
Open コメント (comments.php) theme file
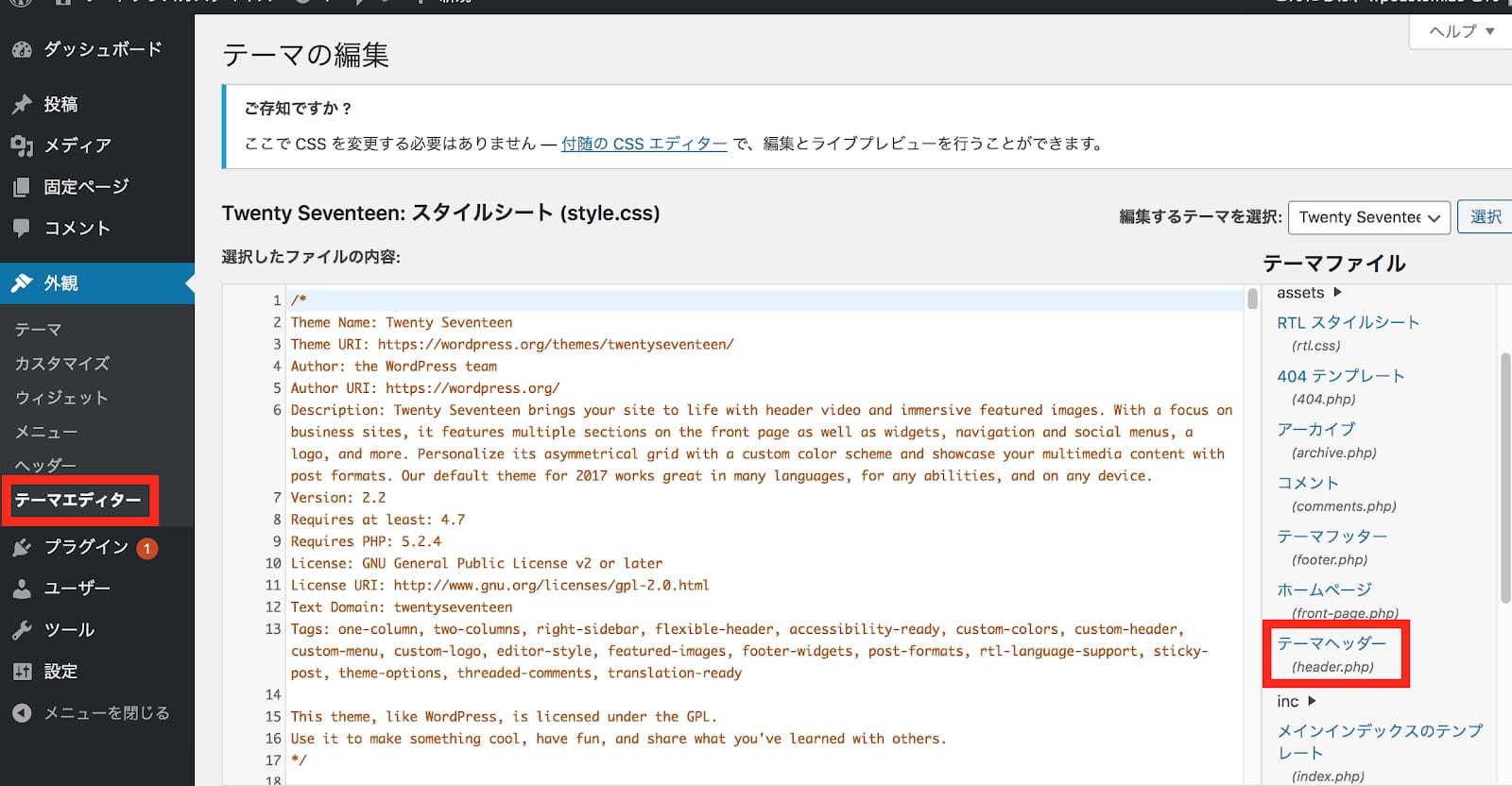click(x=1308, y=483)
